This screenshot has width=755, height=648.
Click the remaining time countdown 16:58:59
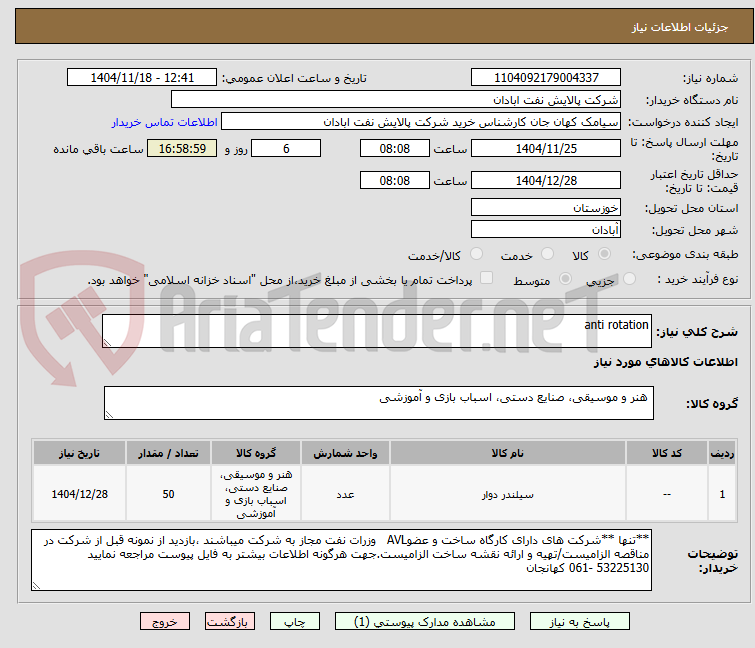click(182, 148)
